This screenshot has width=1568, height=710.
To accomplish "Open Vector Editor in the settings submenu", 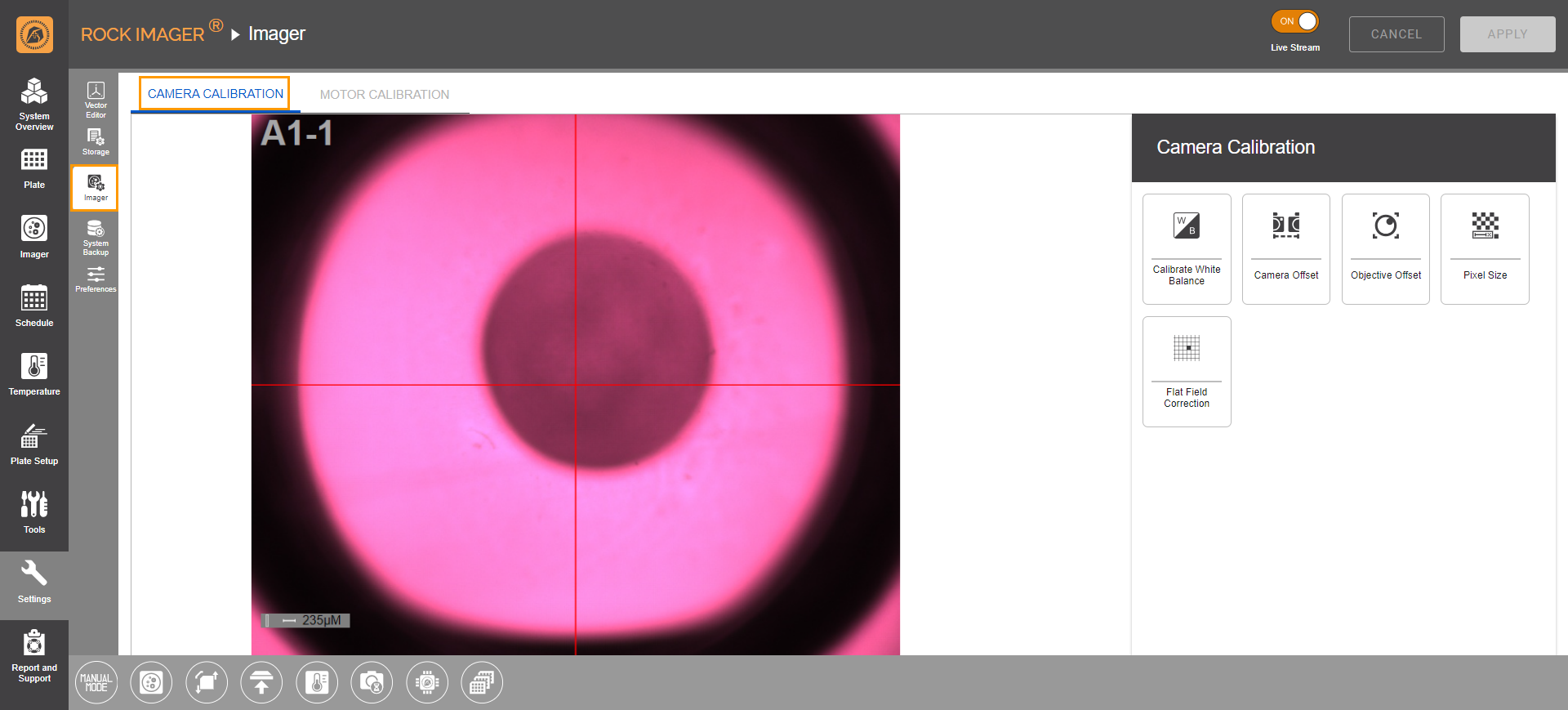I will coord(96,100).
